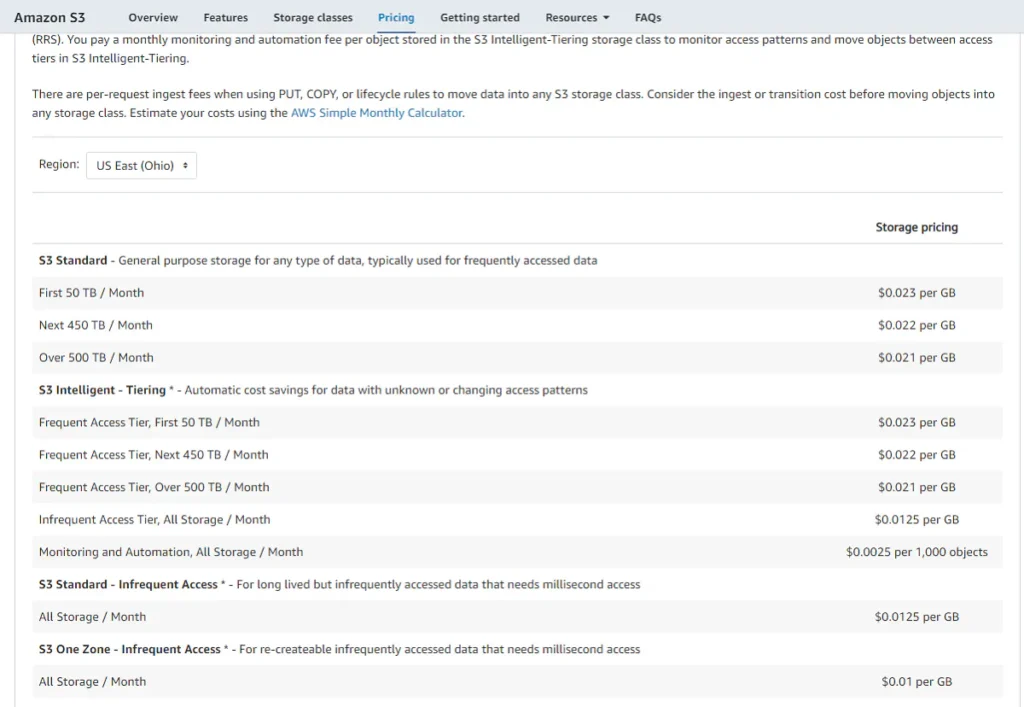Open the Getting started tab

(480, 18)
